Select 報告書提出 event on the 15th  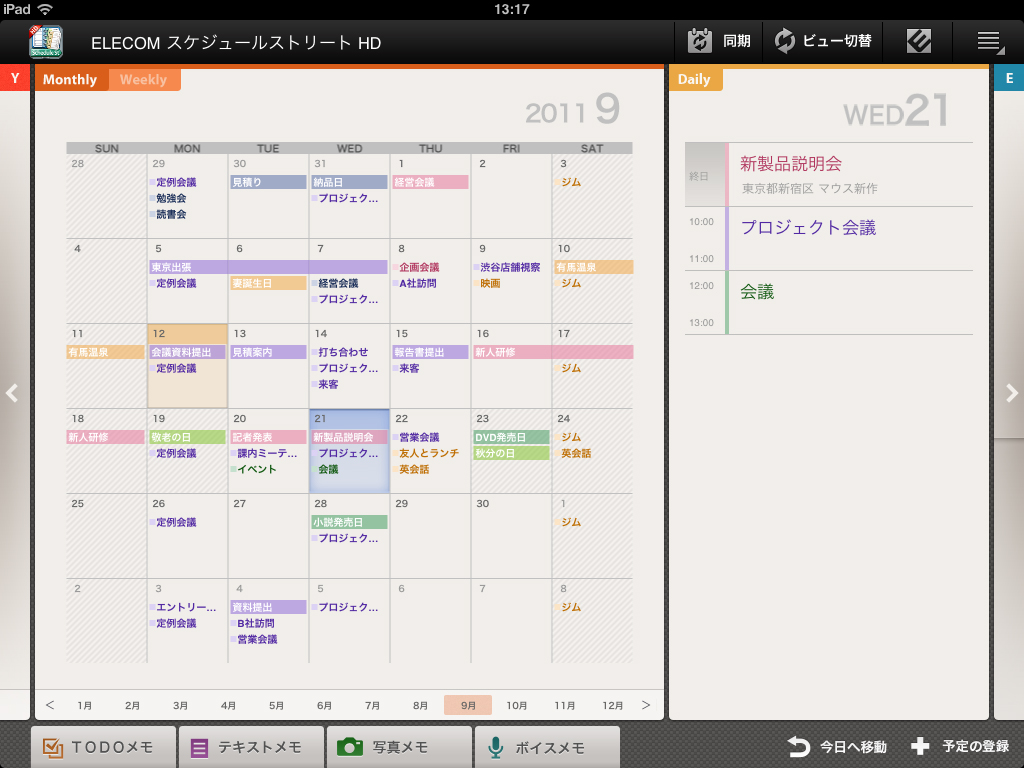430,352
